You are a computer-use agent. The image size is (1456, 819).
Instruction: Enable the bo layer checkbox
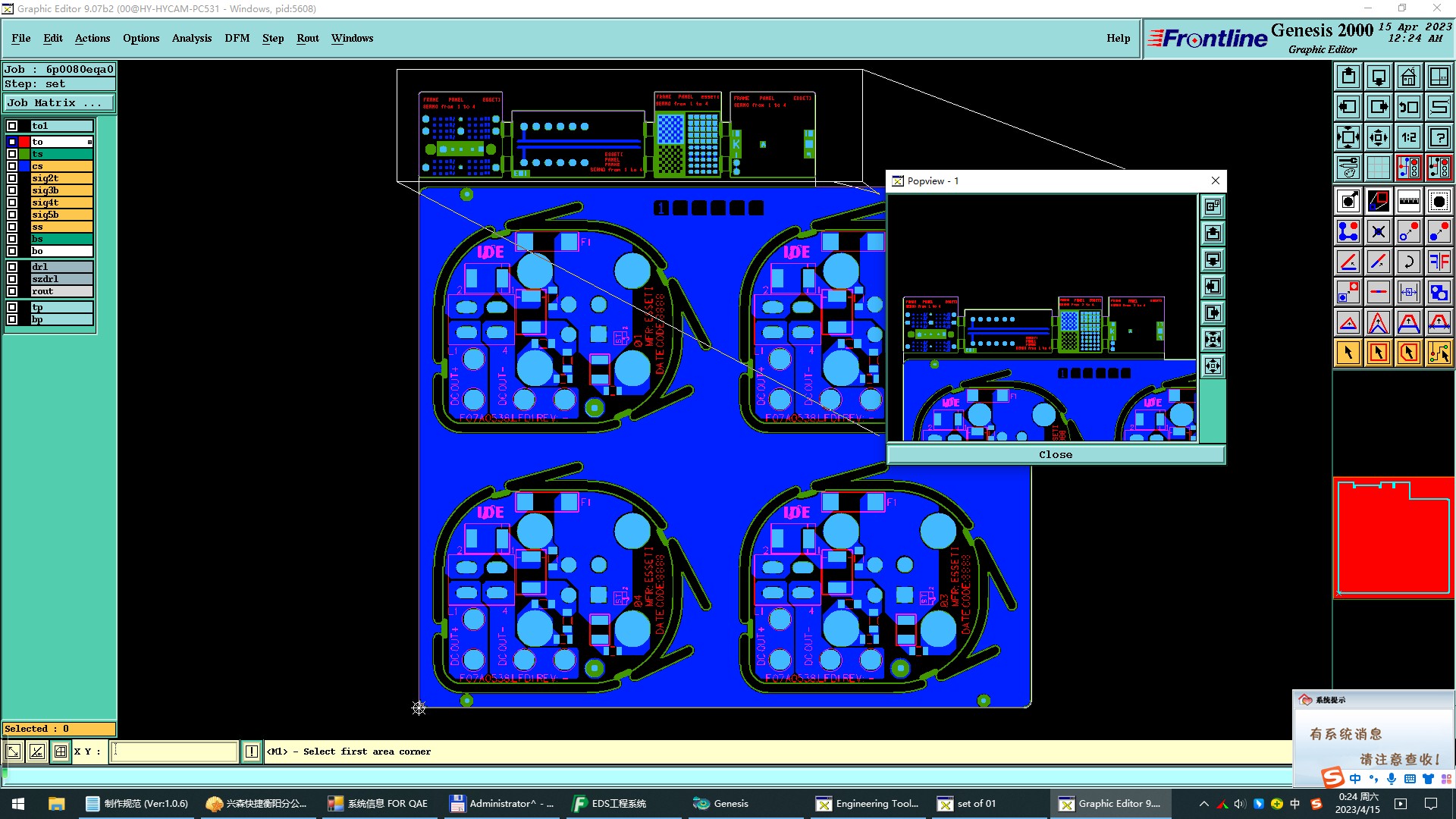click(x=12, y=251)
